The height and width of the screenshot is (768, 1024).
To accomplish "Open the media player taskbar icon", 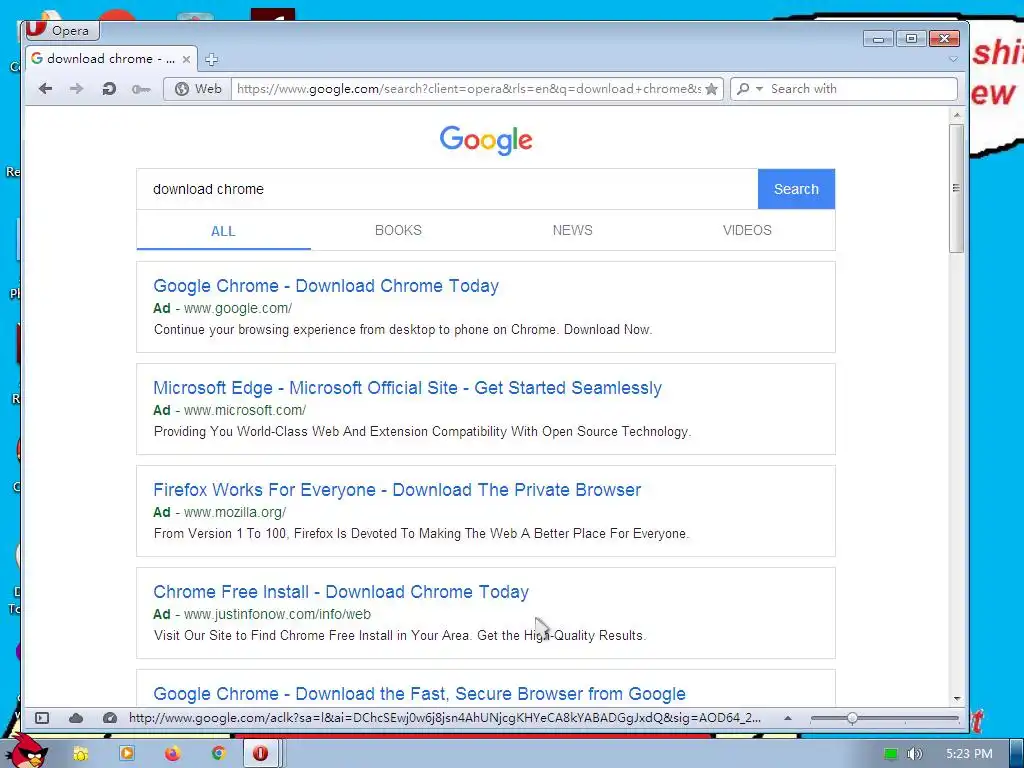I will (127, 754).
